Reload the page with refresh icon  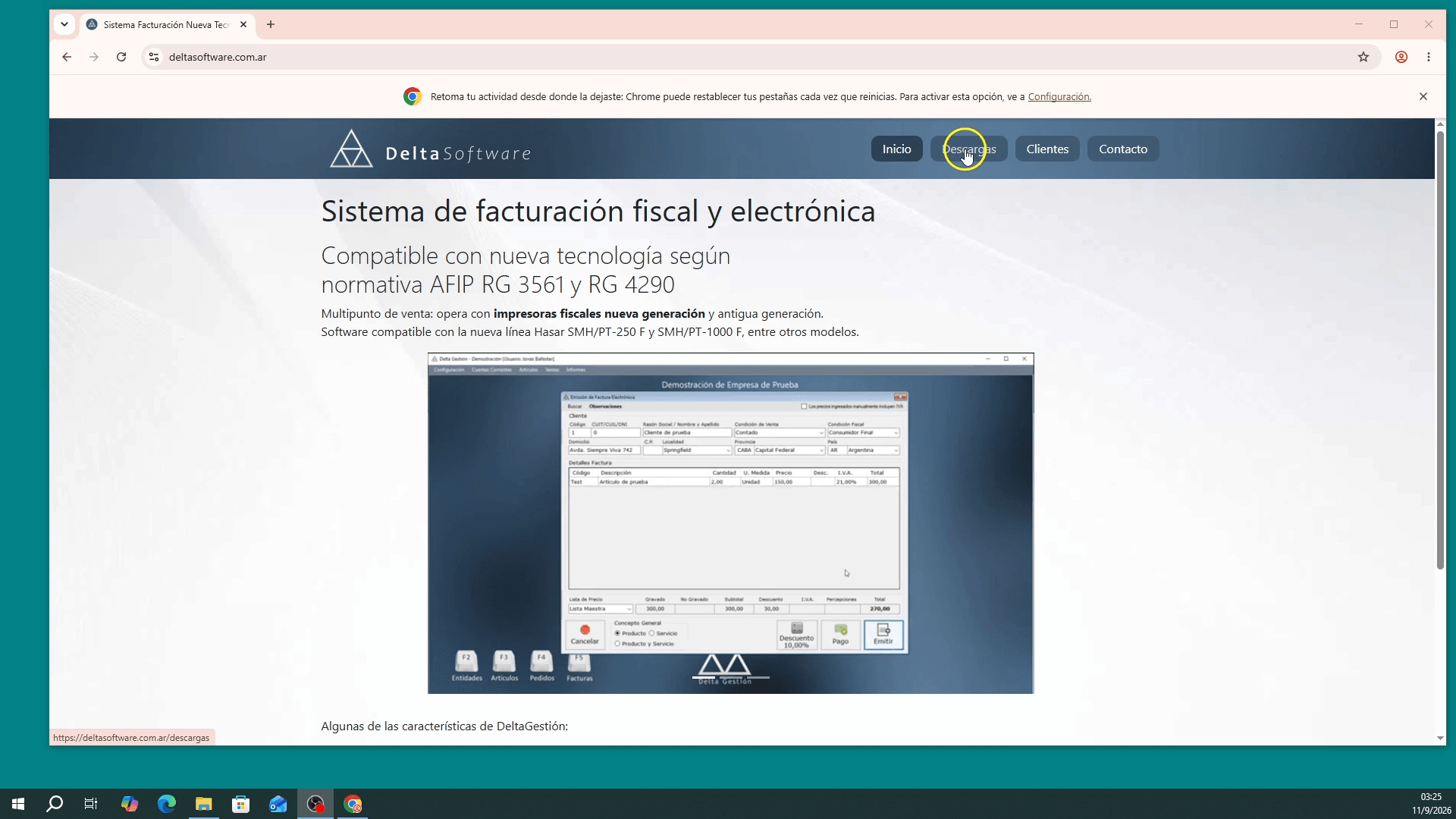tap(121, 57)
